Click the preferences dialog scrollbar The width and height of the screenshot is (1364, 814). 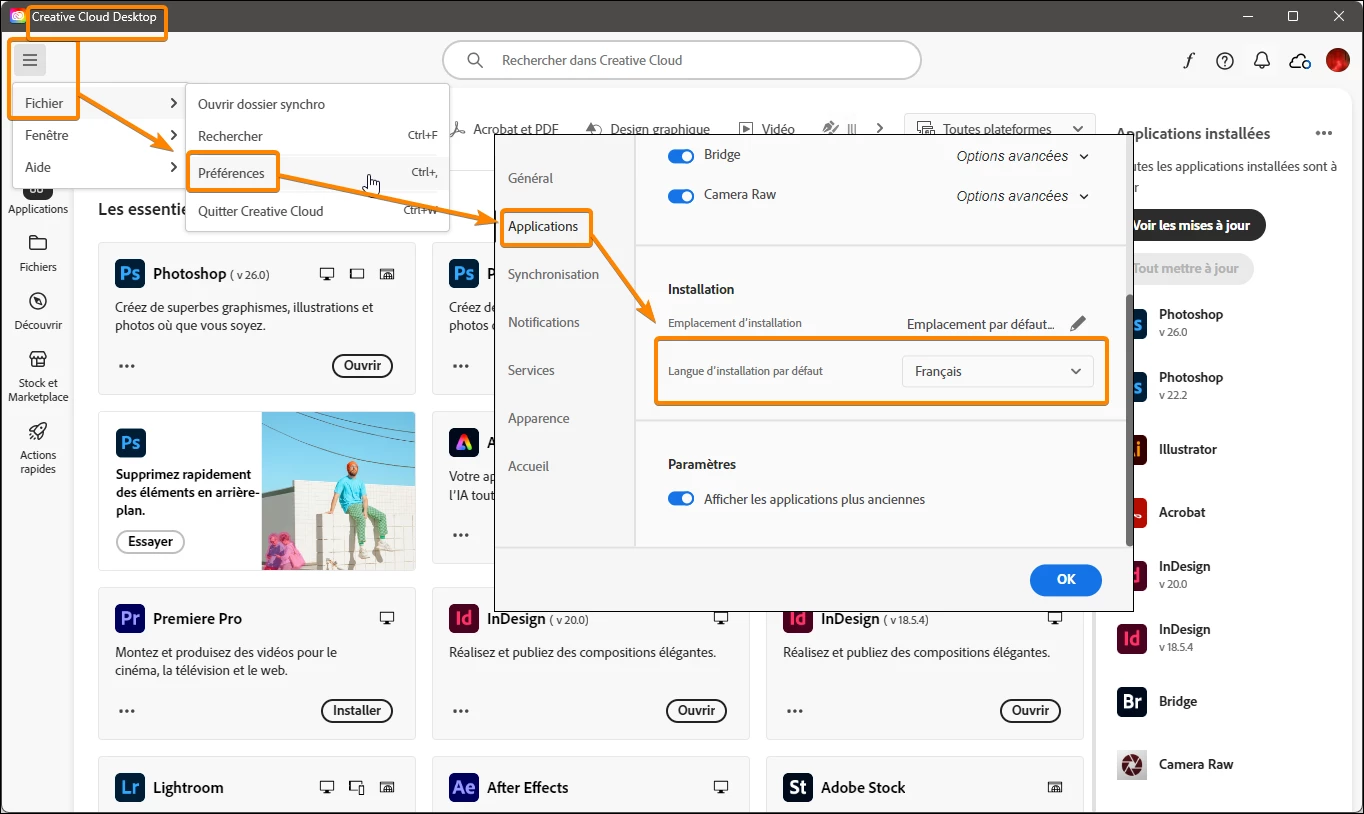click(x=1130, y=420)
